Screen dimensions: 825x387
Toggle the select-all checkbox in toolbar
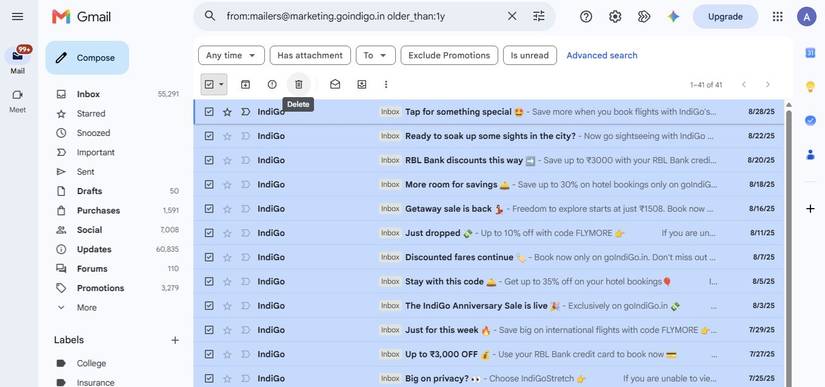209,84
